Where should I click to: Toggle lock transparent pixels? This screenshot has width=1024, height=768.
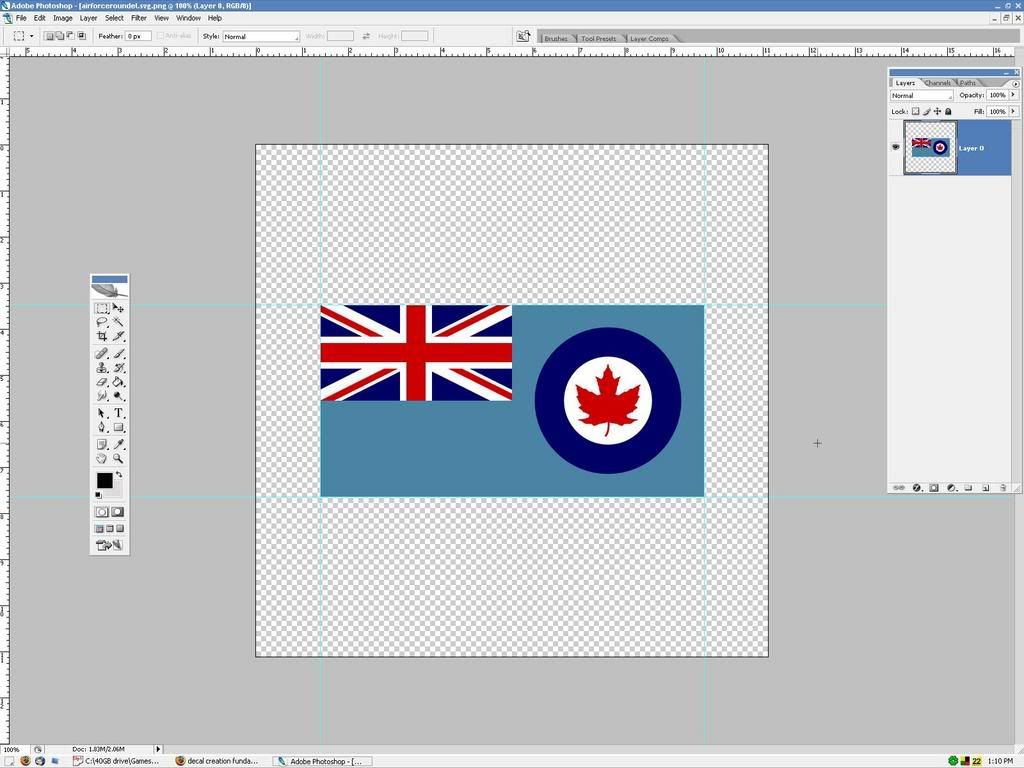coord(916,112)
